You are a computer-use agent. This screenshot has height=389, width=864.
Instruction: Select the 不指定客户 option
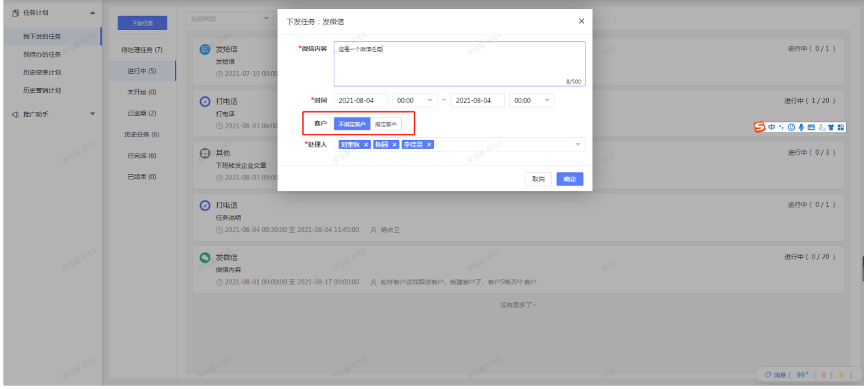352,124
